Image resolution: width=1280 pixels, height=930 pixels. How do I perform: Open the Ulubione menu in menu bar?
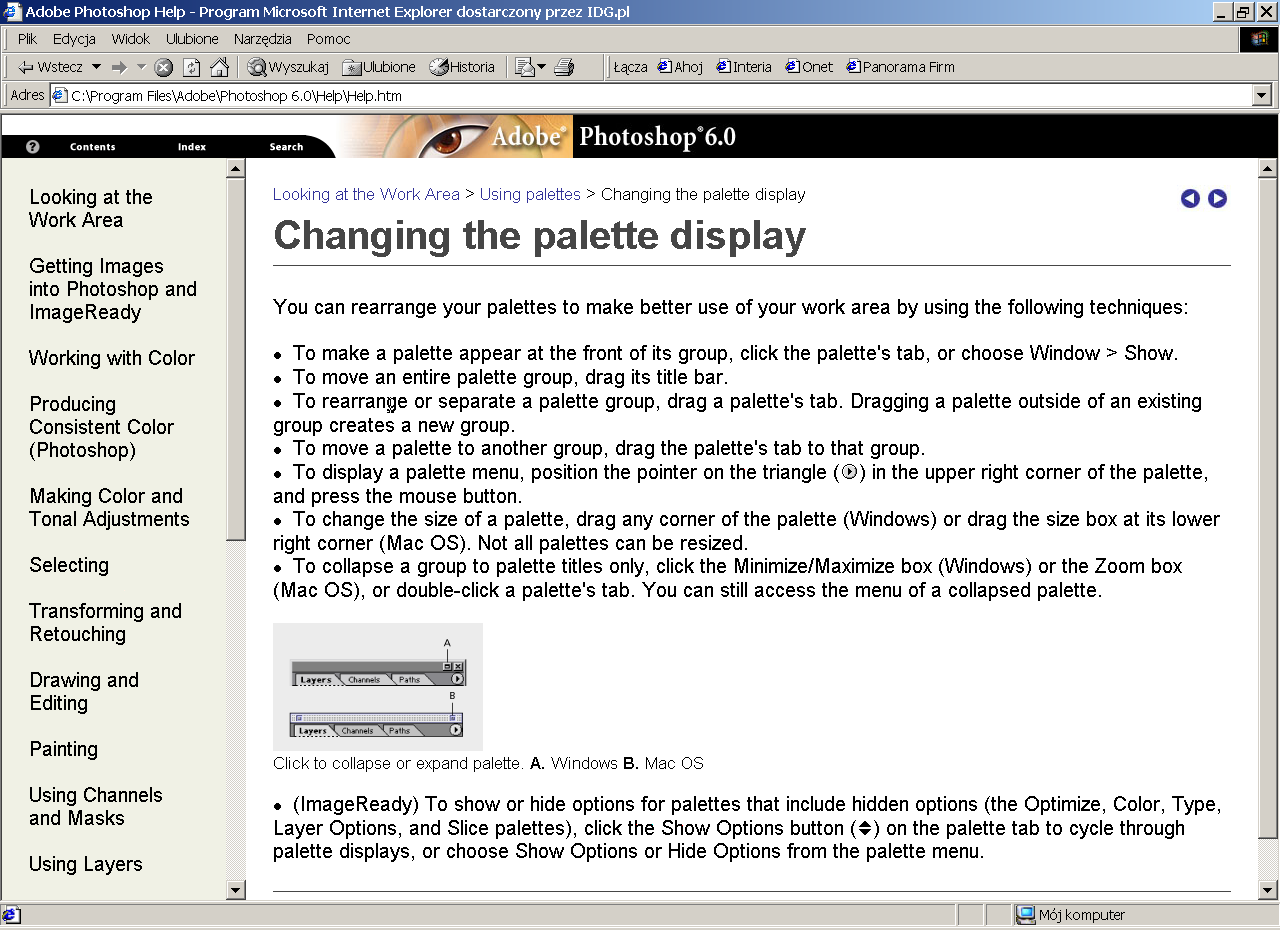tap(192, 39)
